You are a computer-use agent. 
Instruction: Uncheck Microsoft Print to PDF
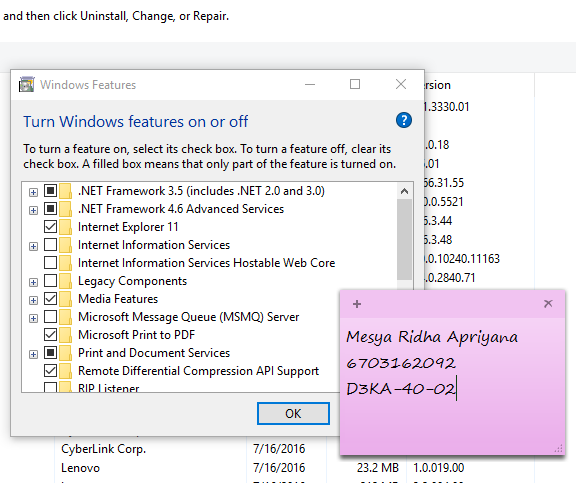pos(50,335)
